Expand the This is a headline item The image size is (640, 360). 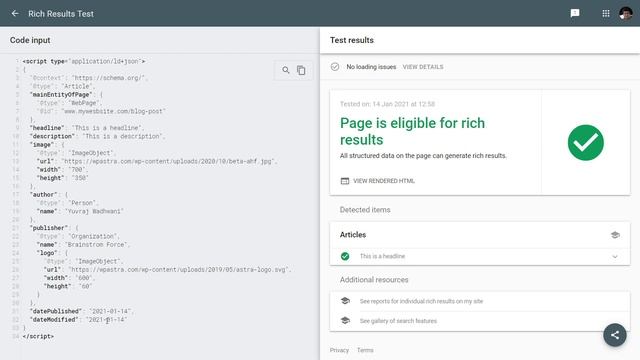[615, 257]
